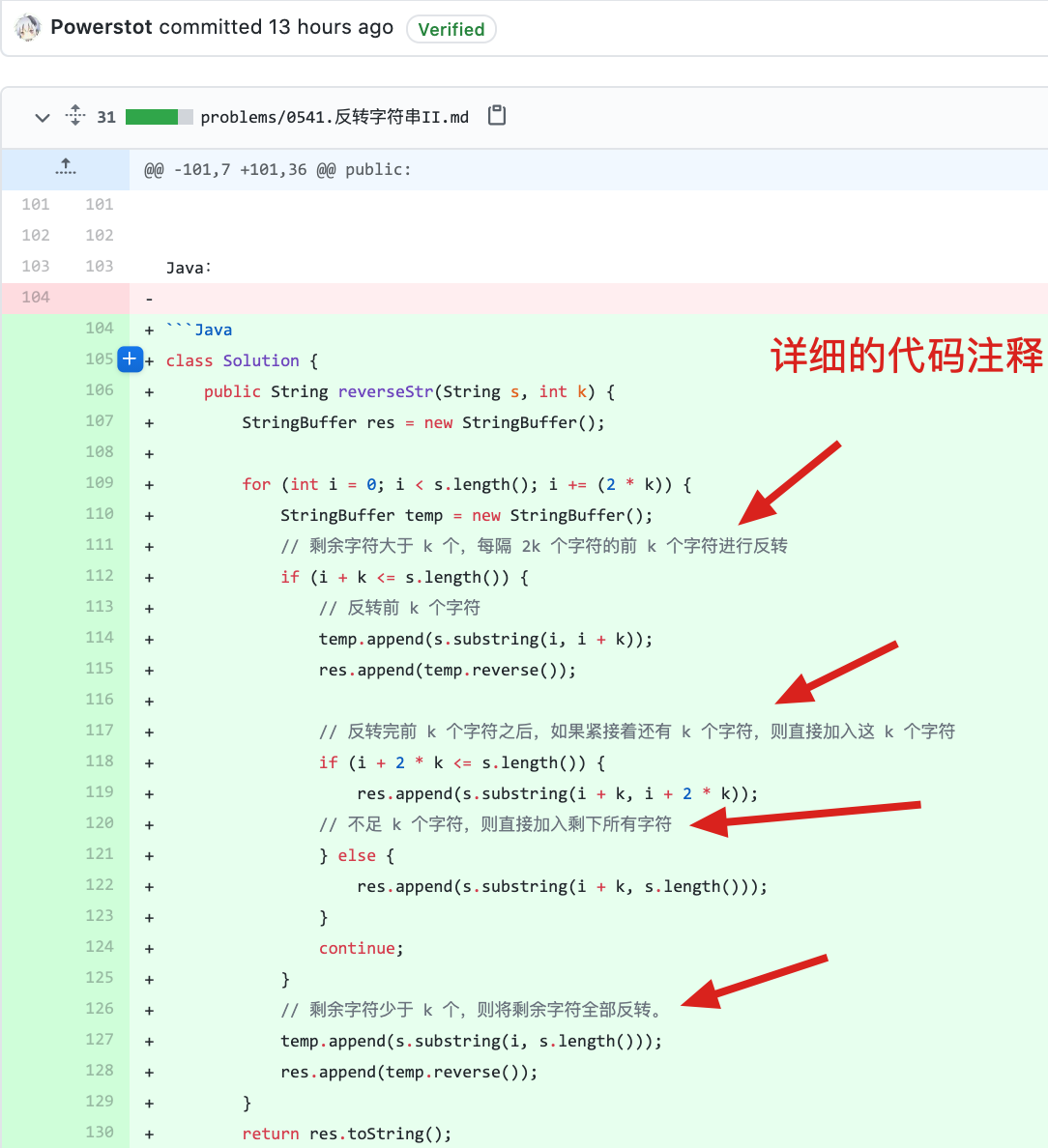
Task: Click the ```Java code fence line
Action: coord(199,330)
